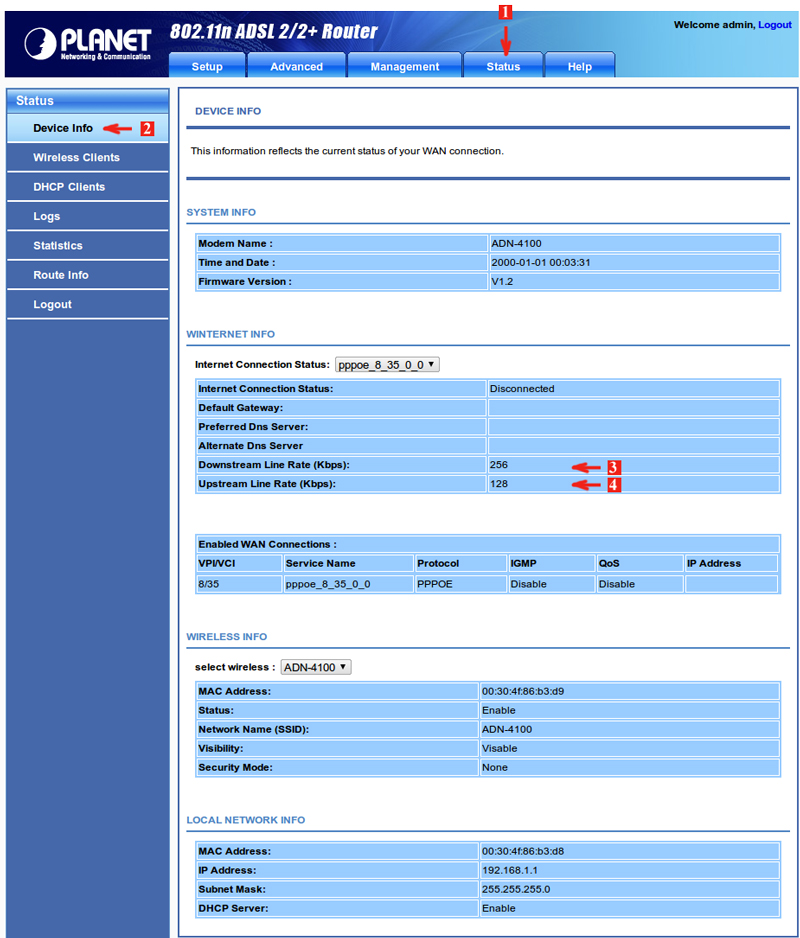Image resolution: width=800 pixels, height=938 pixels.
Task: Open Statistics sidebar item
Action: tap(87, 245)
